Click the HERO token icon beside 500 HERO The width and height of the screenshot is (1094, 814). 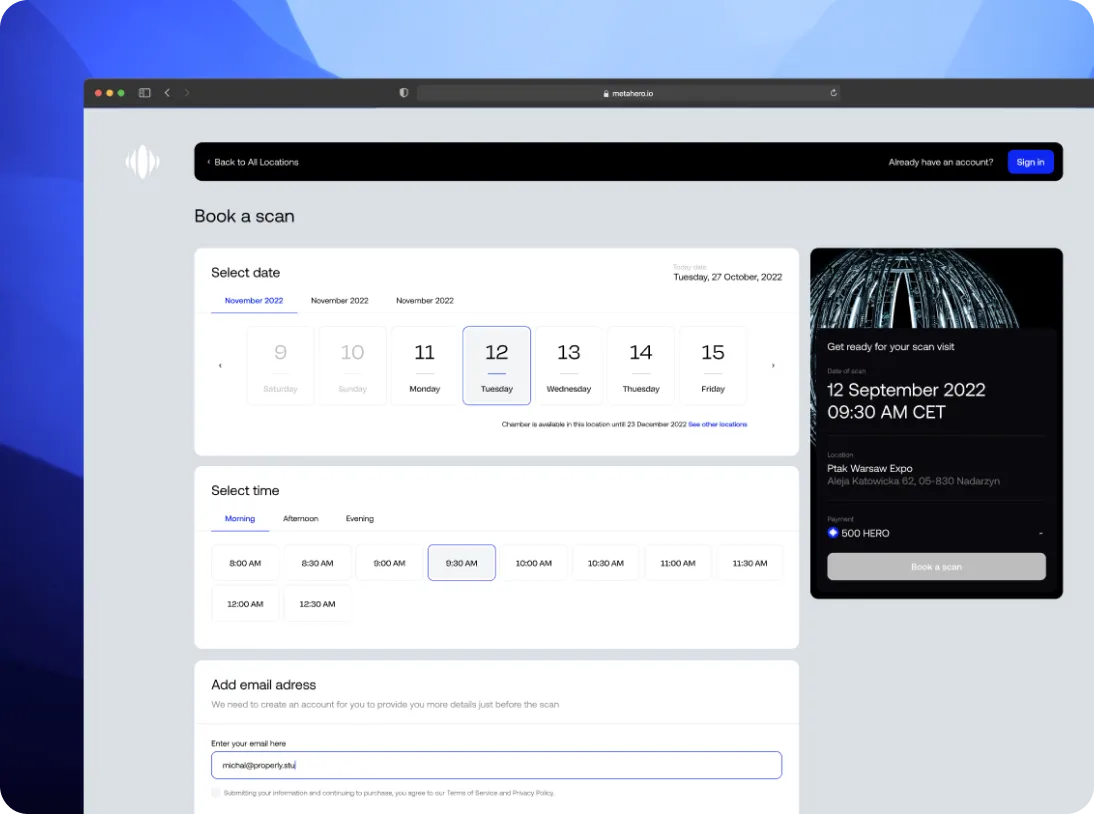coord(833,533)
